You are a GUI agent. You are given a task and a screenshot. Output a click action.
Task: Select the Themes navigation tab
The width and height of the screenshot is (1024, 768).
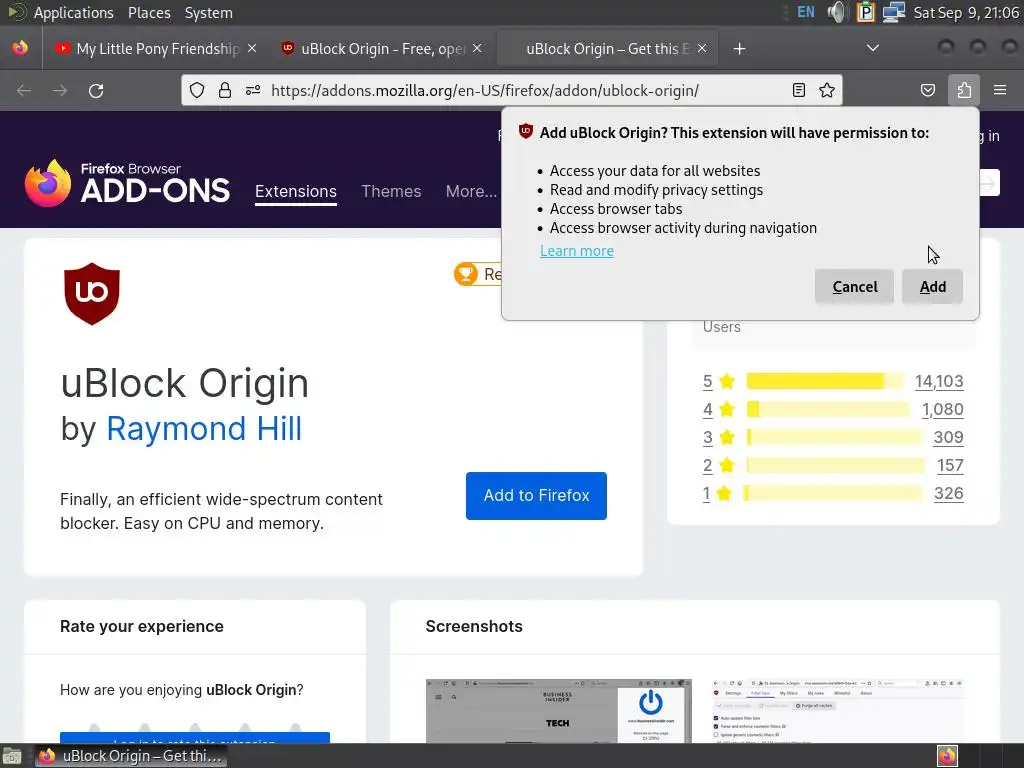(x=391, y=191)
